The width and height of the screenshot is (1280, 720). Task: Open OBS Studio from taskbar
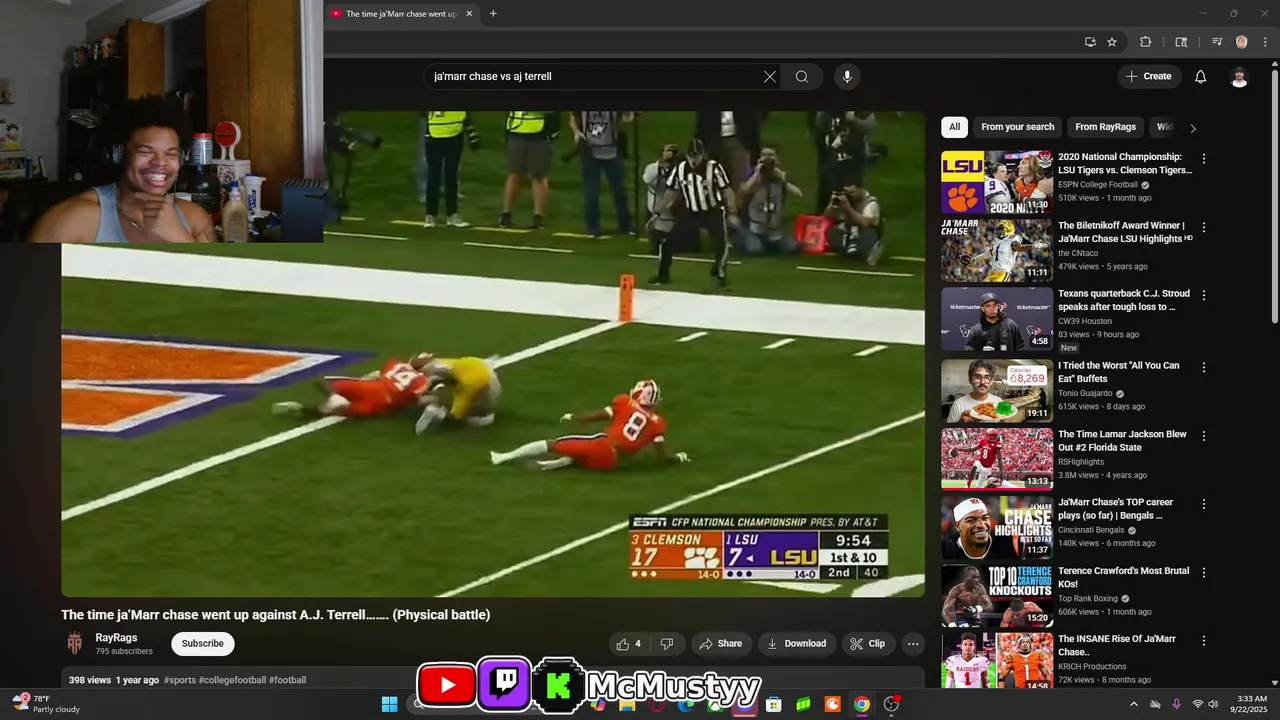pyautogui.click(x=891, y=704)
